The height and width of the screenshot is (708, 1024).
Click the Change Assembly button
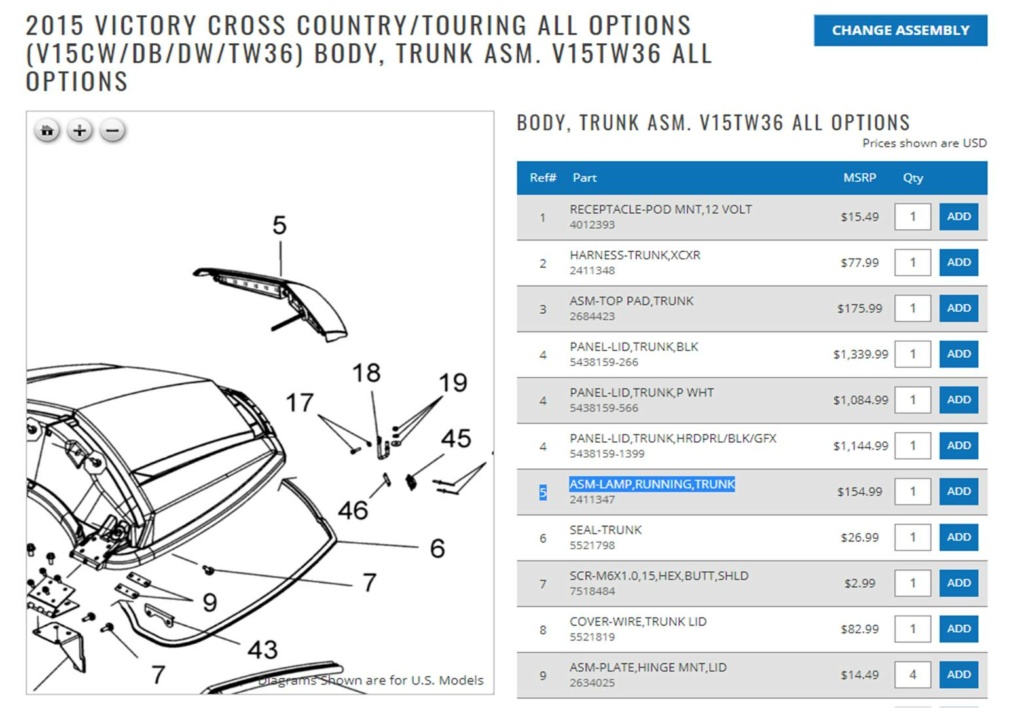click(x=900, y=30)
